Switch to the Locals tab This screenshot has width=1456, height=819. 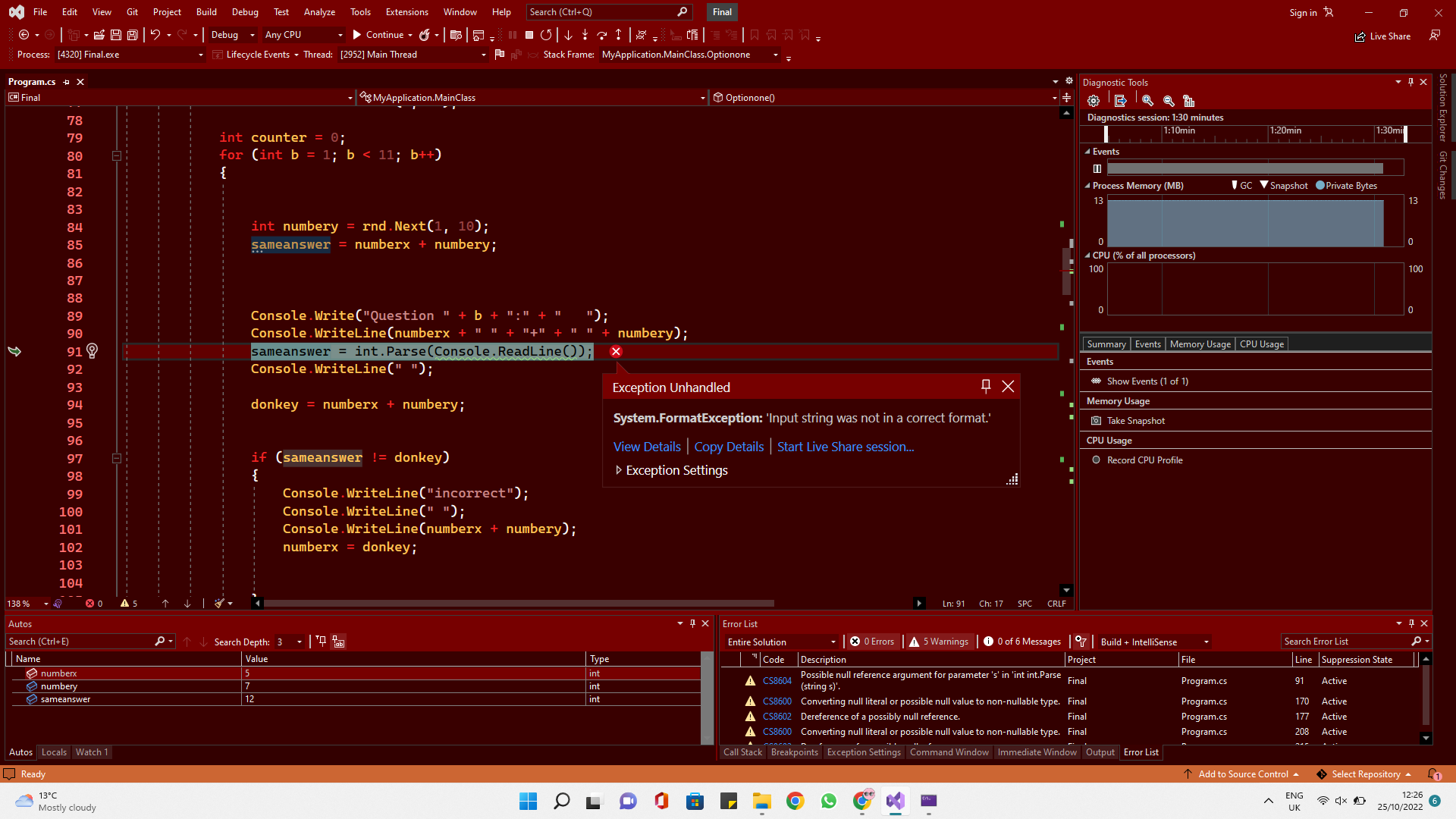point(54,752)
